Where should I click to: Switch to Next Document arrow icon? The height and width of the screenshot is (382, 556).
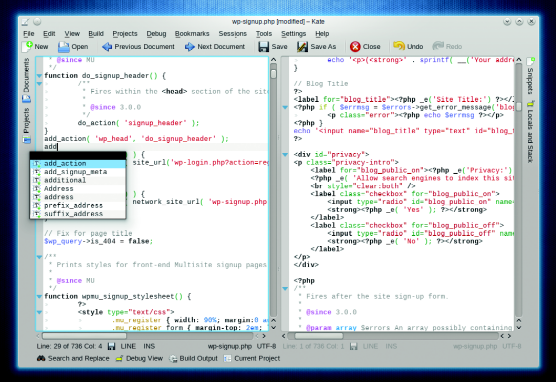click(x=190, y=47)
